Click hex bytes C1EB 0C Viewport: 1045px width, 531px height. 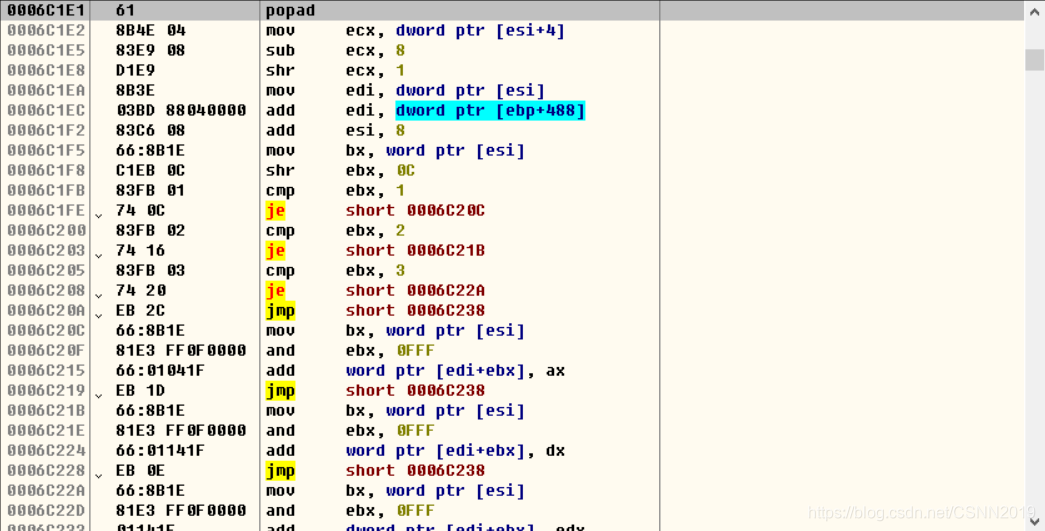click(151, 171)
